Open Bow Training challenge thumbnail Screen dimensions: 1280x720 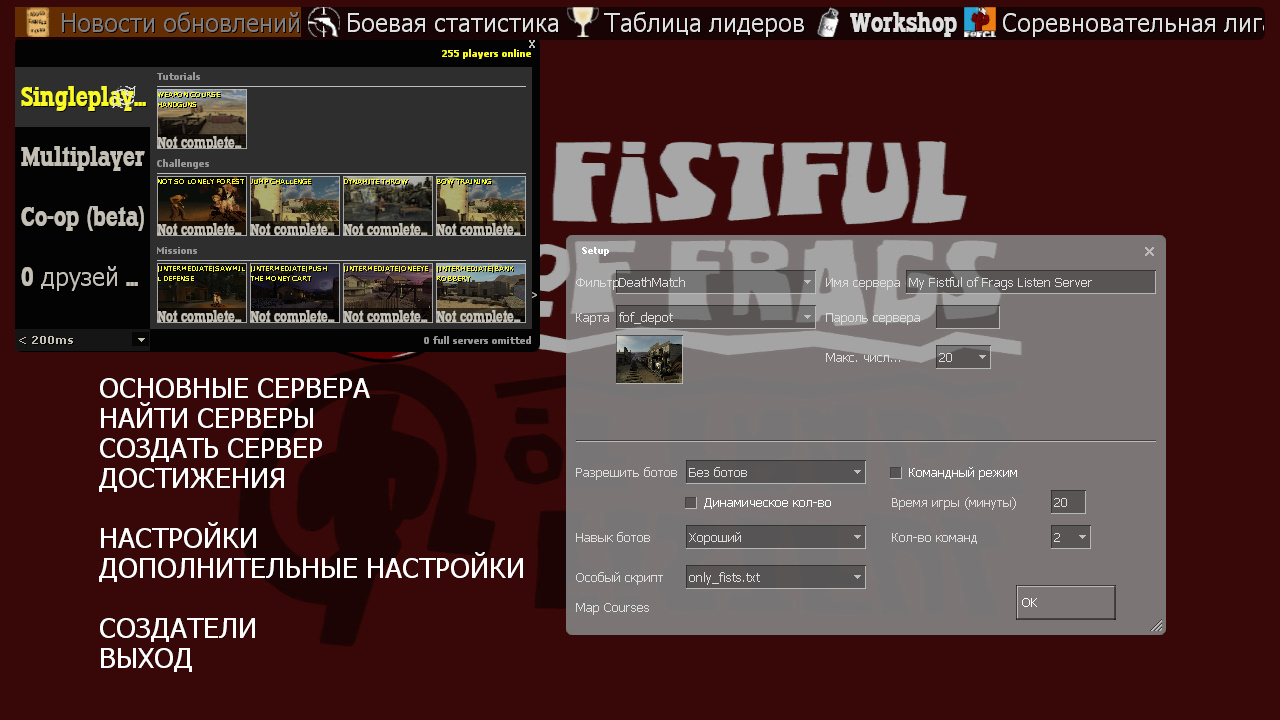481,206
